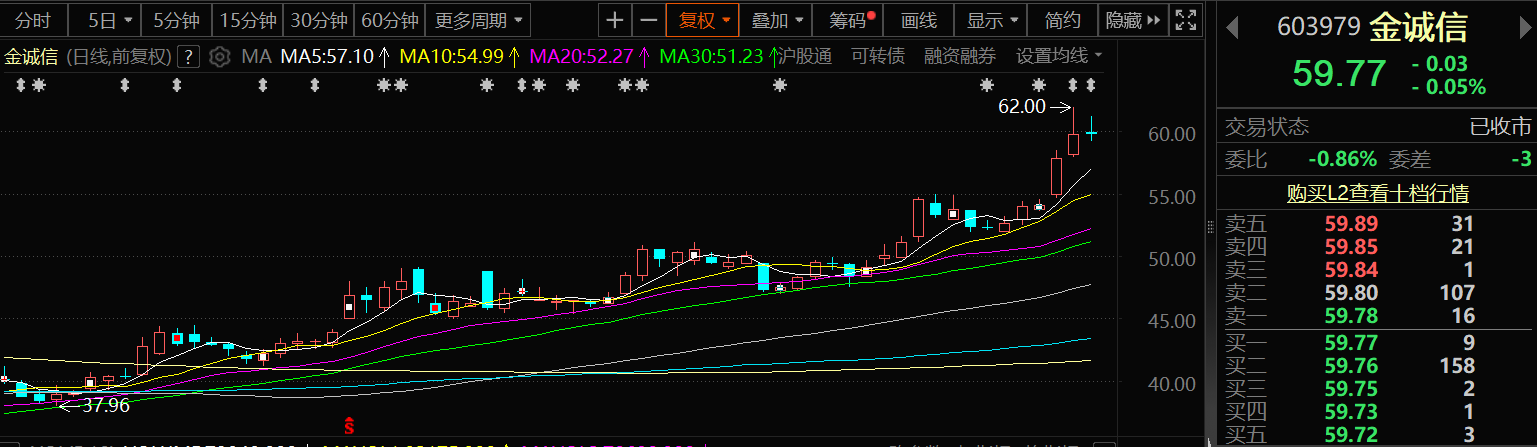Click the 62.00 high price marker
1537x447 pixels.
tap(1021, 106)
